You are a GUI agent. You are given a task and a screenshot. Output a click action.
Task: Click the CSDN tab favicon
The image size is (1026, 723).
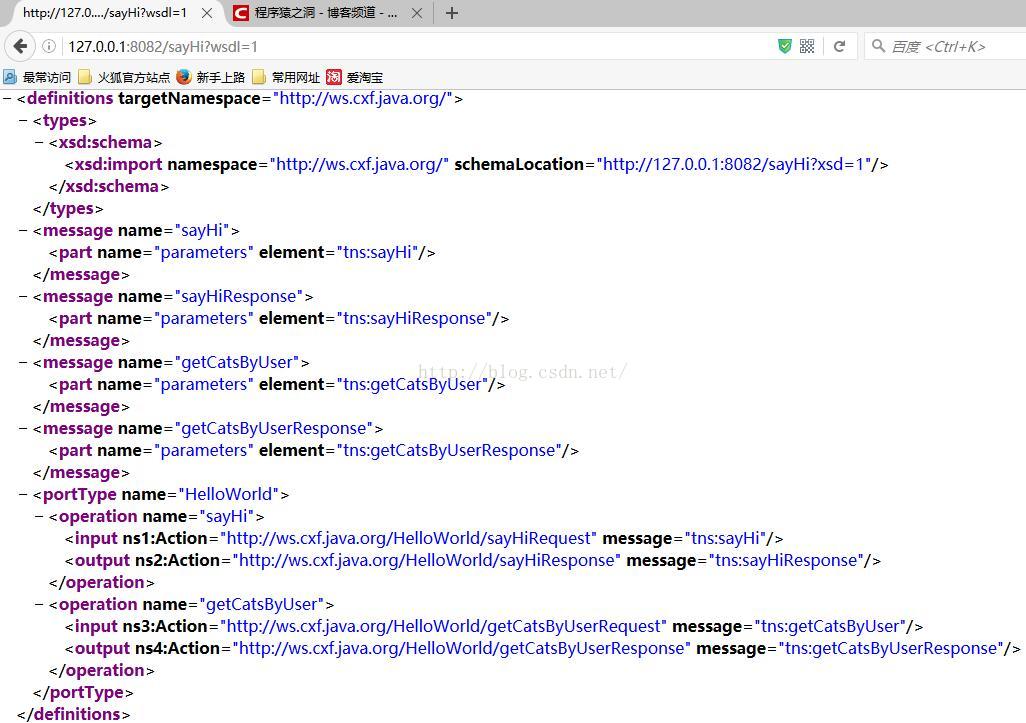coord(241,13)
